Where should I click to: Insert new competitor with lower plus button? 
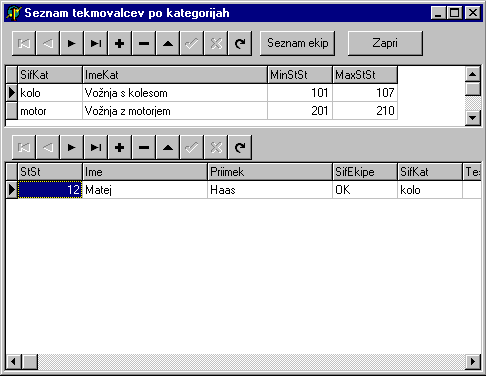[x=120, y=147]
